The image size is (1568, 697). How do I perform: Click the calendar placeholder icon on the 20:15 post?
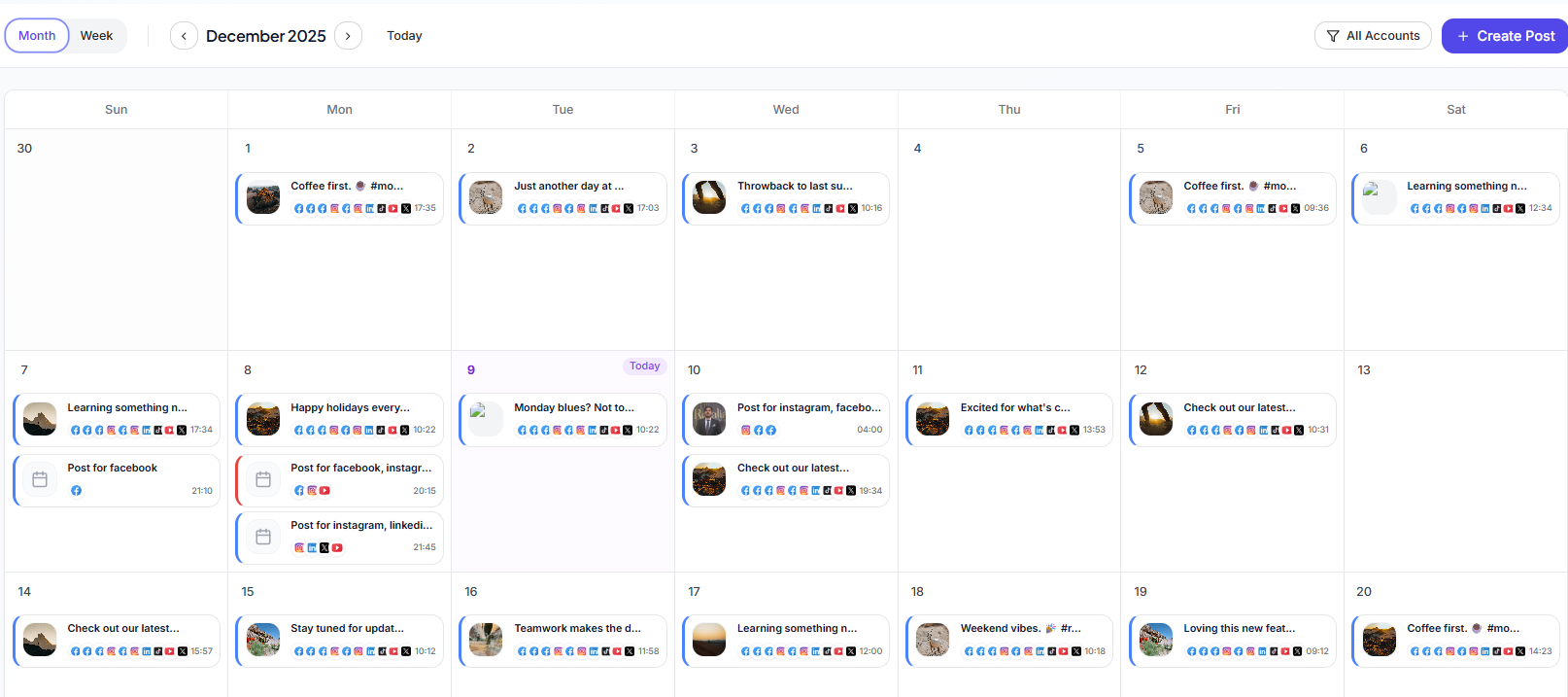click(x=263, y=479)
